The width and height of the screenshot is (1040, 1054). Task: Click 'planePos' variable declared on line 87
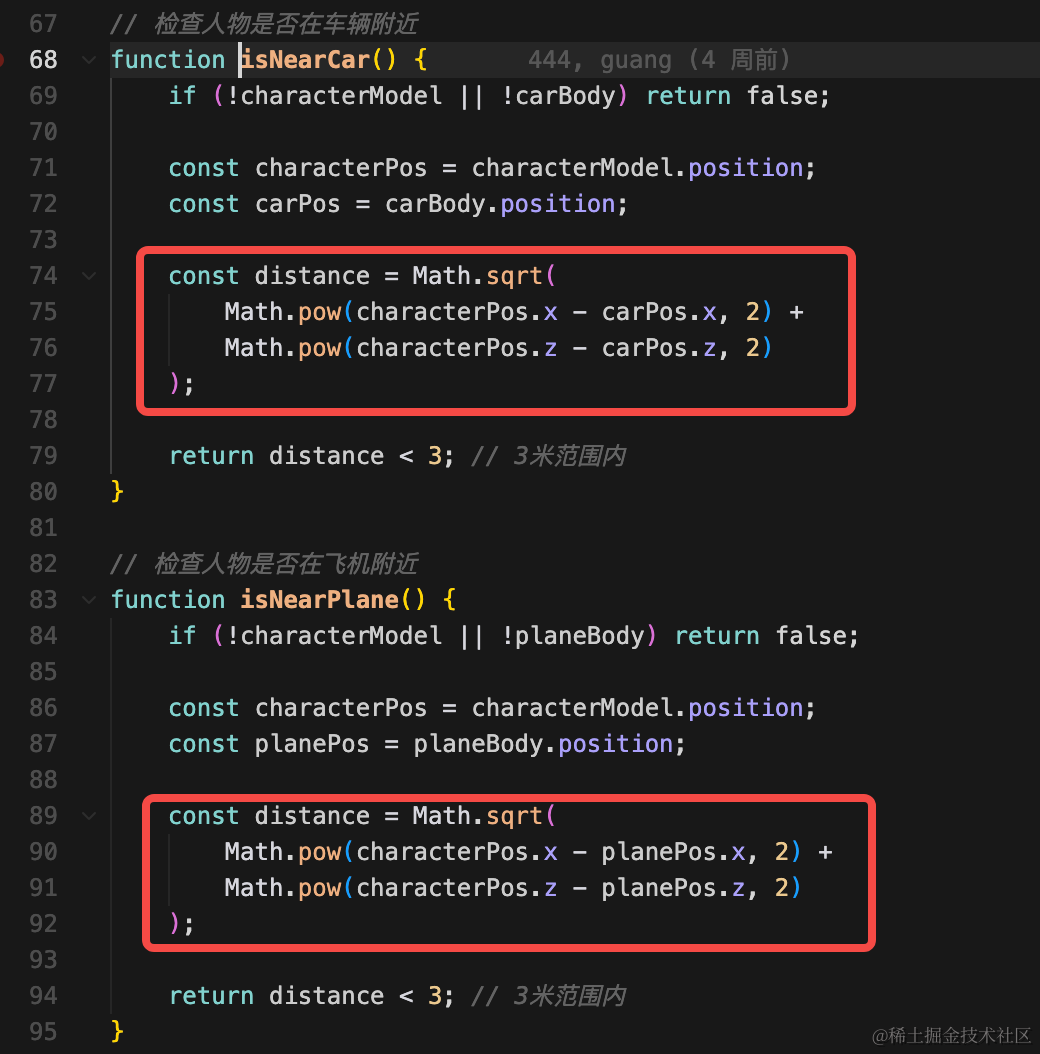[312, 744]
